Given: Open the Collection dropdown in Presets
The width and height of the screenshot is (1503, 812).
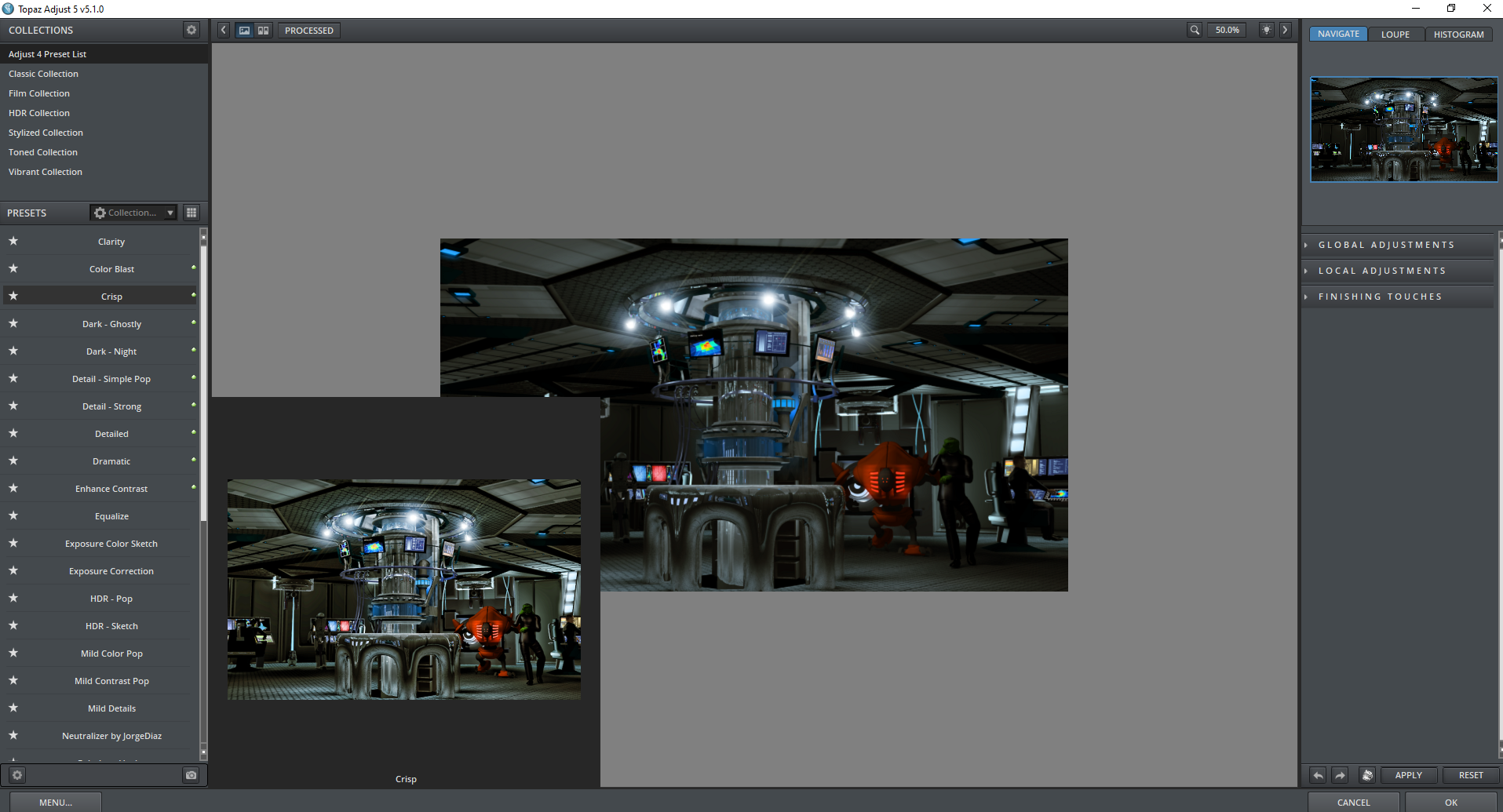Looking at the screenshot, I should pos(133,213).
